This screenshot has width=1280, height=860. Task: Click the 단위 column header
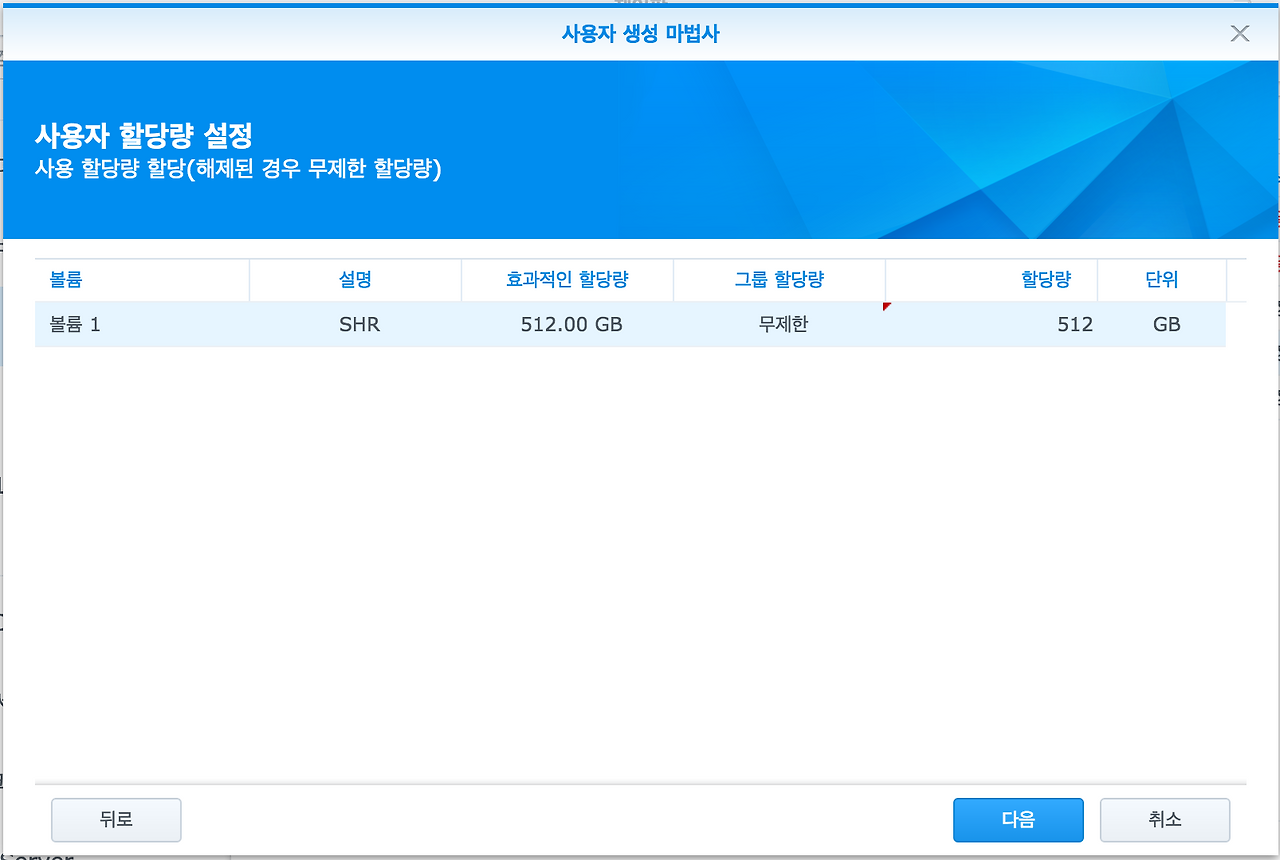click(1163, 280)
